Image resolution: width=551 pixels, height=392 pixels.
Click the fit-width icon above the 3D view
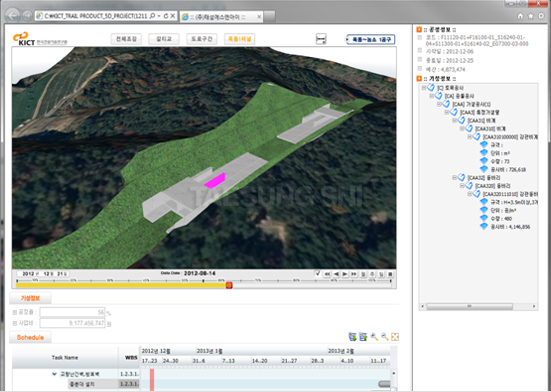[321, 39]
